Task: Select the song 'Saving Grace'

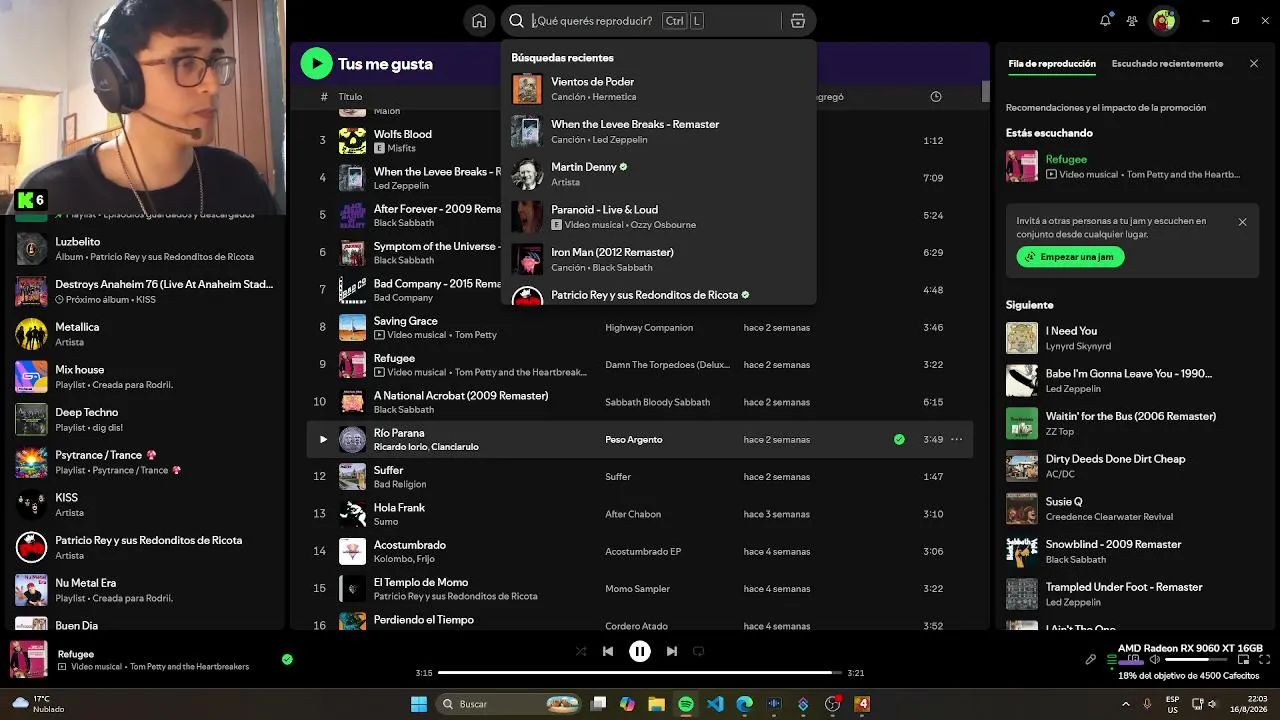Action: [406, 321]
